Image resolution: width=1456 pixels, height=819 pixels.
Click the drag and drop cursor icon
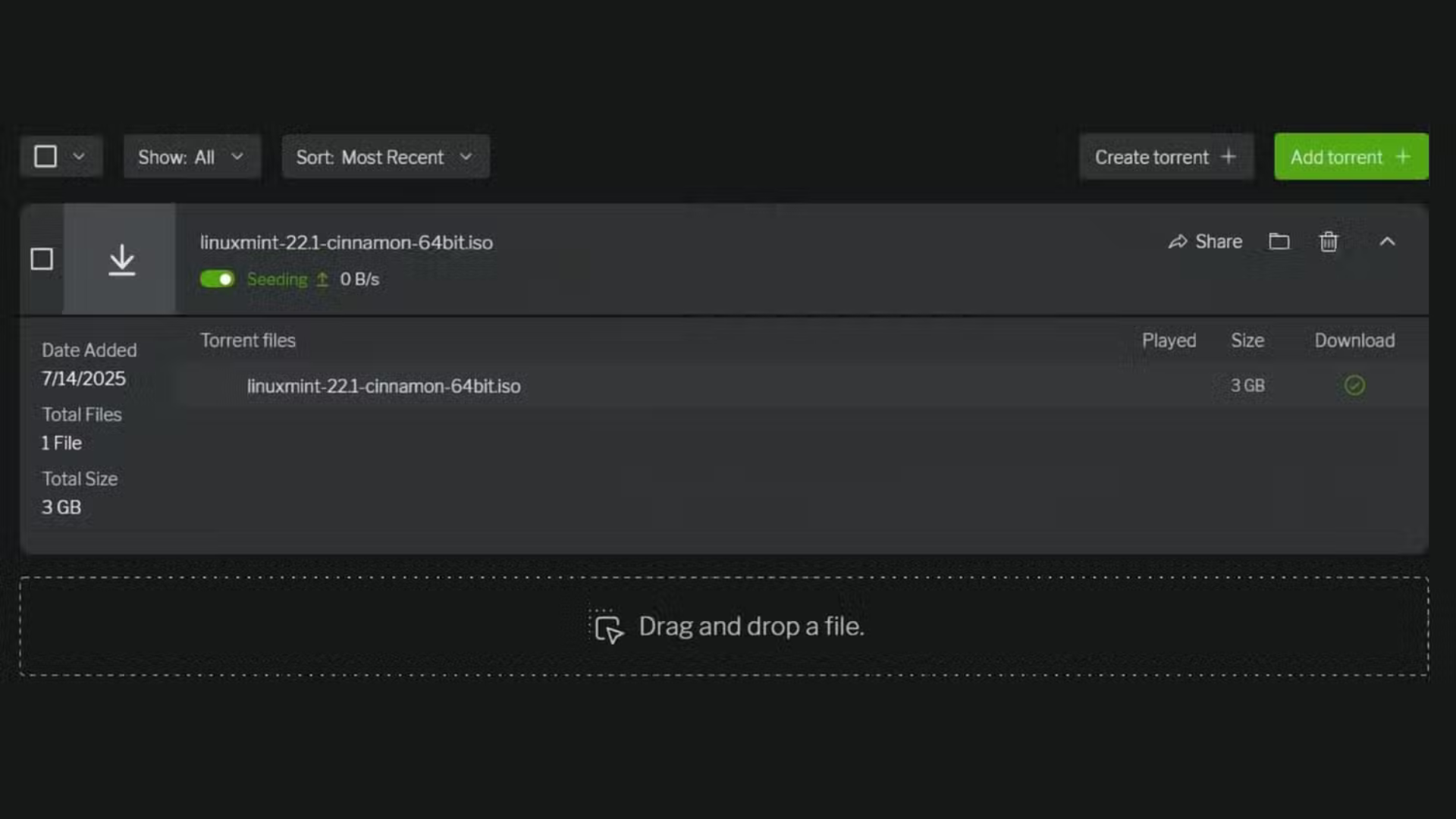click(608, 628)
